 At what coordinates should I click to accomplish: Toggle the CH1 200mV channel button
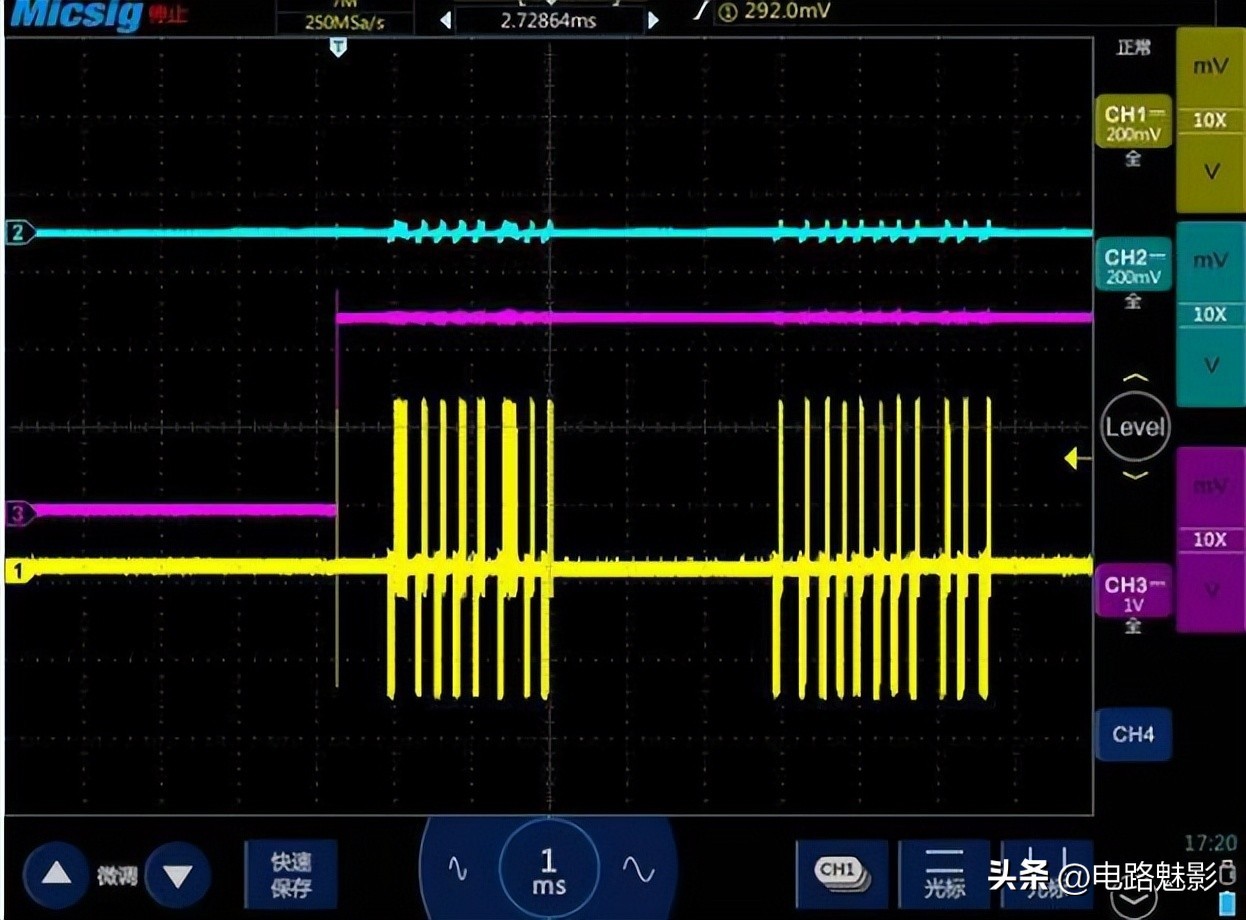tap(1133, 123)
